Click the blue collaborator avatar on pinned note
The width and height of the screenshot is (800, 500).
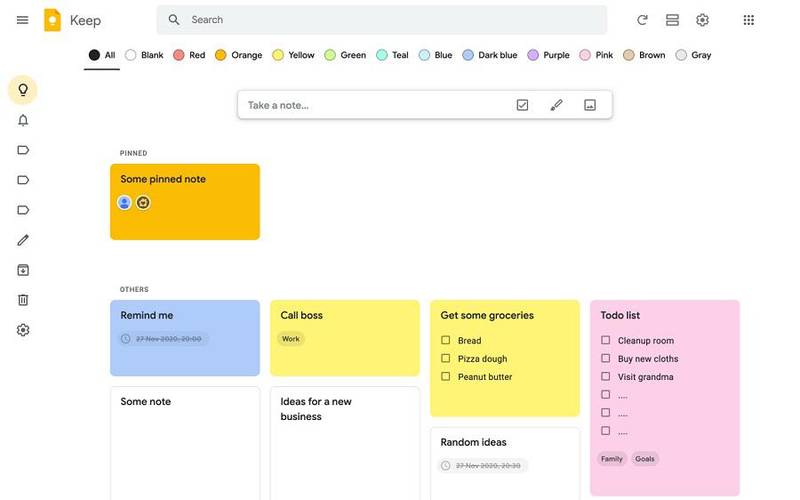point(124,203)
